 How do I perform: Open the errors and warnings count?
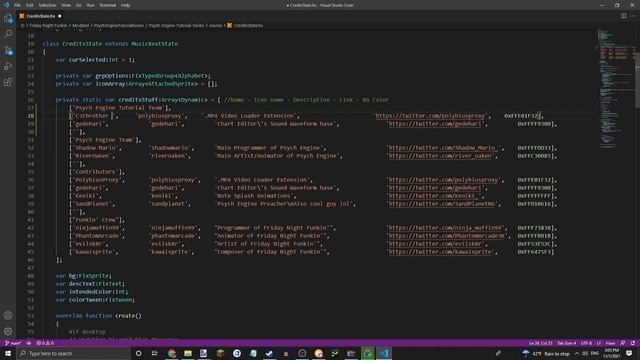click(x=45, y=343)
